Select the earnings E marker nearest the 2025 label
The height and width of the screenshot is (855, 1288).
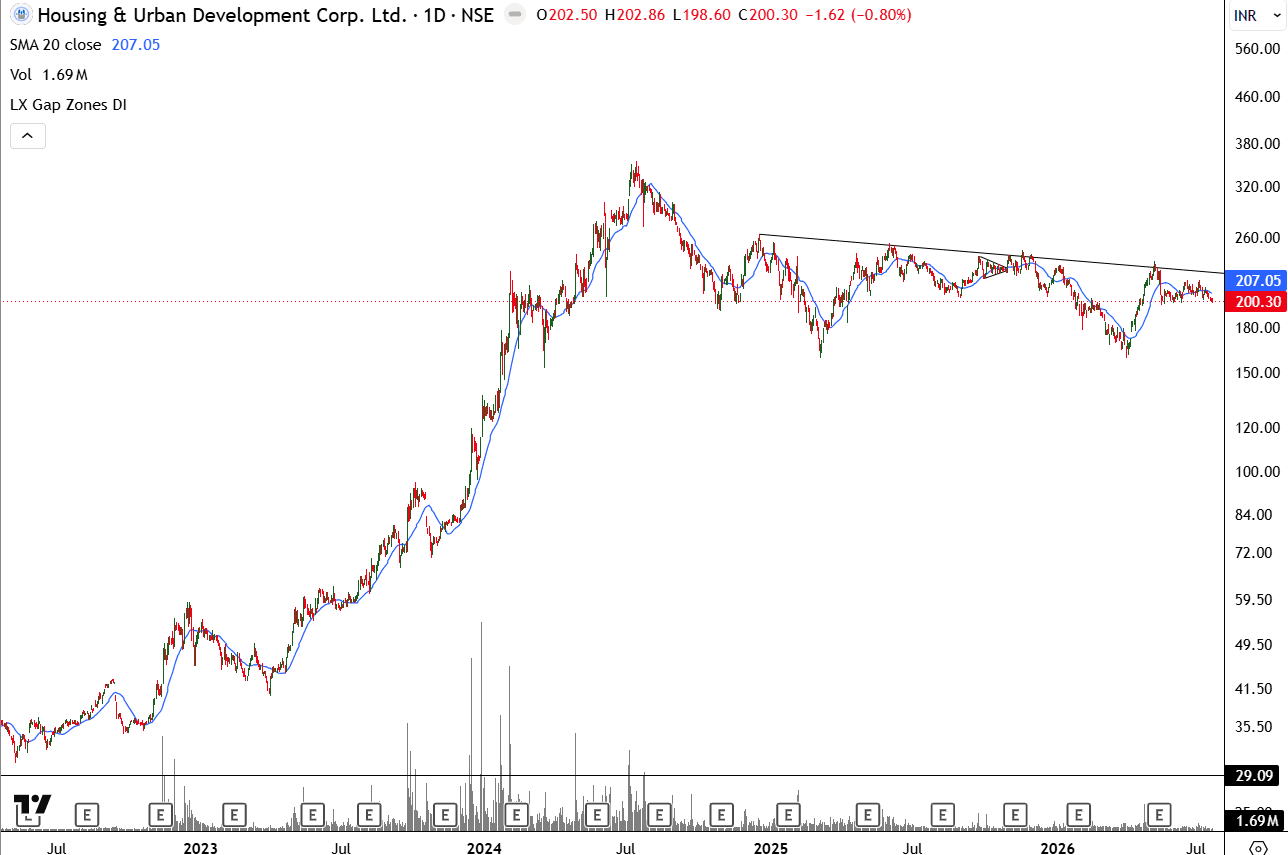787,814
